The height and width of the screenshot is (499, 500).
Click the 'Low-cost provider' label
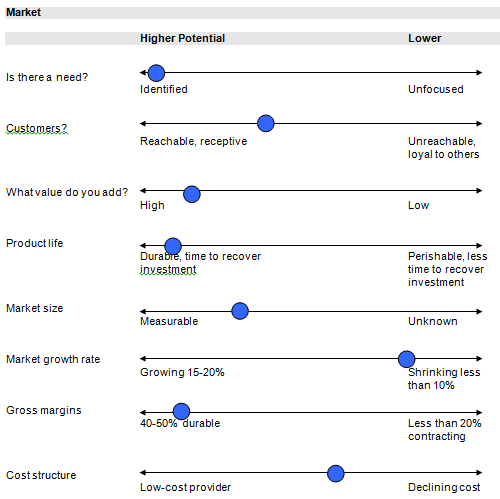[x=185, y=487]
